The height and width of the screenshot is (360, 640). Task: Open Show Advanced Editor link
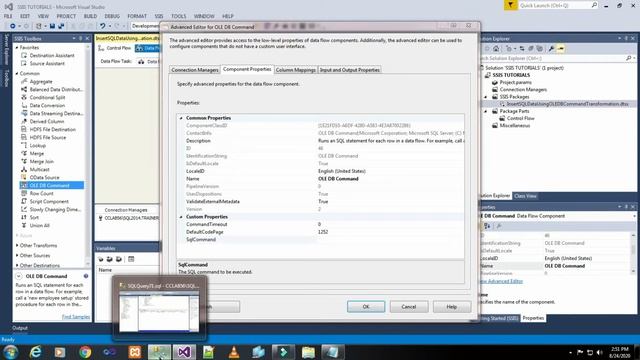point(501,281)
